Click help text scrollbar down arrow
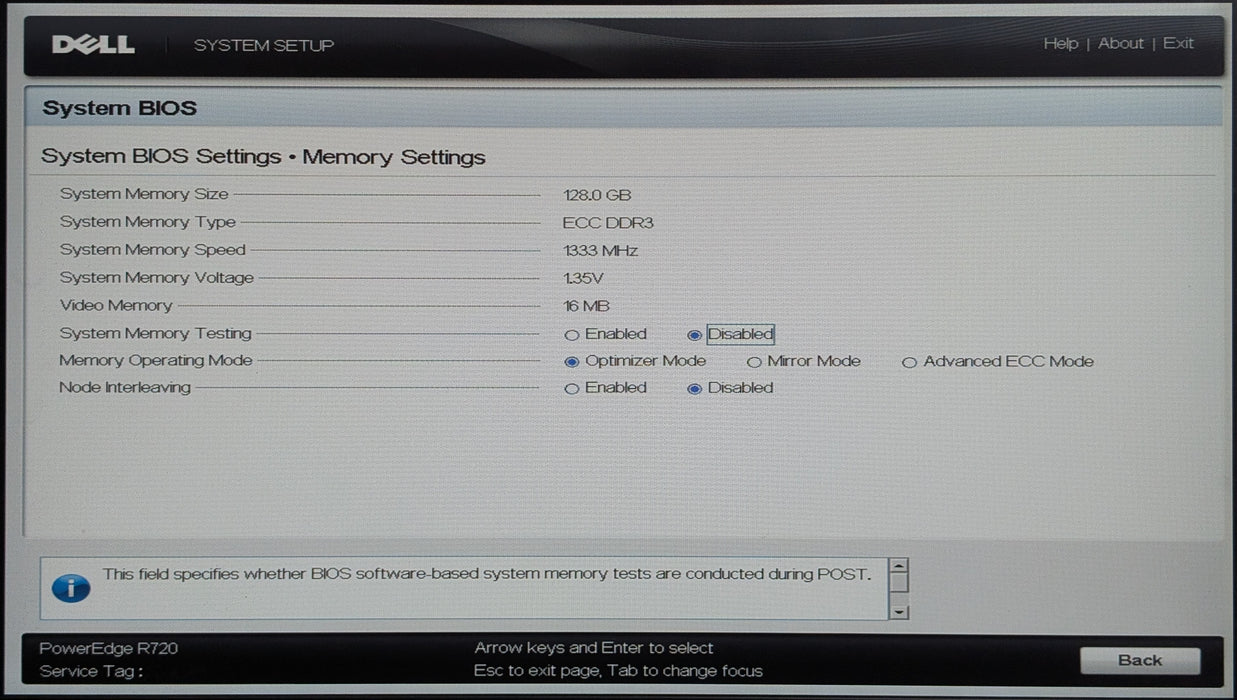1237x700 pixels. pos(899,612)
